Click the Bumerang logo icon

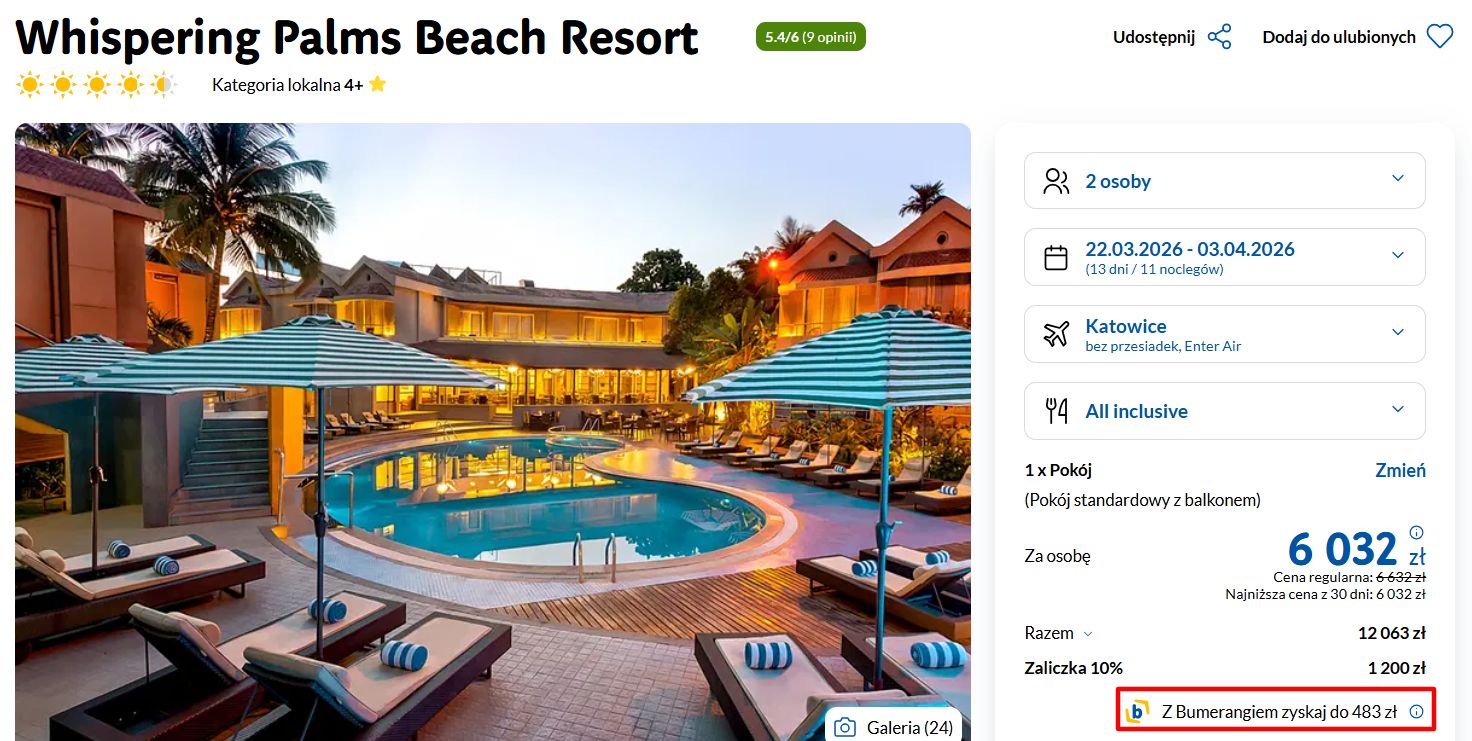(x=1137, y=711)
